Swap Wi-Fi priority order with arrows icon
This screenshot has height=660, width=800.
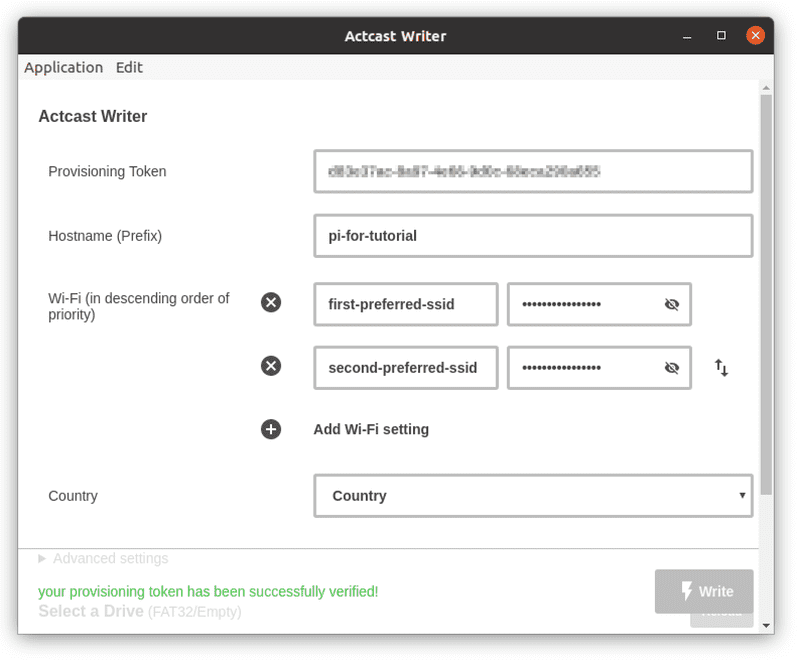point(721,368)
